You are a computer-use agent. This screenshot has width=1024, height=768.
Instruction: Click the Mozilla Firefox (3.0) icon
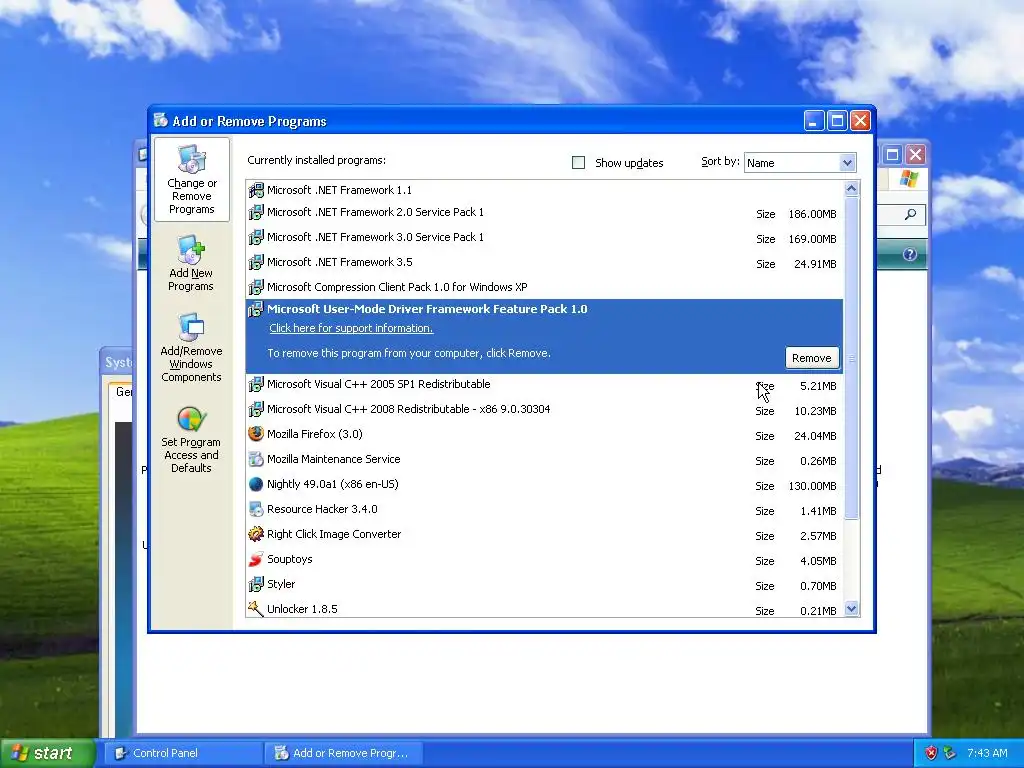tap(256, 434)
